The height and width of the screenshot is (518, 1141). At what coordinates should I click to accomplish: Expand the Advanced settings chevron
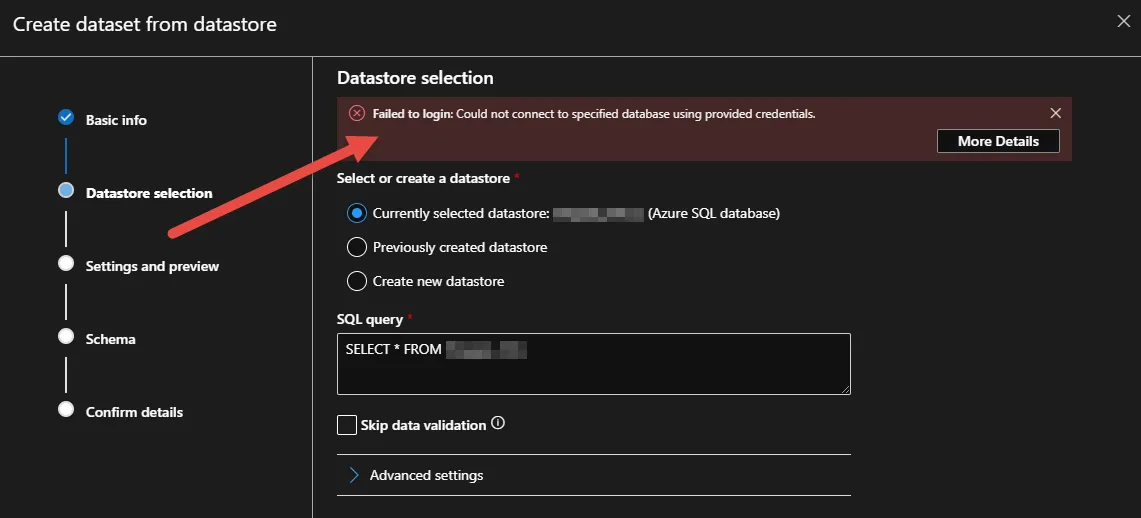[x=353, y=475]
